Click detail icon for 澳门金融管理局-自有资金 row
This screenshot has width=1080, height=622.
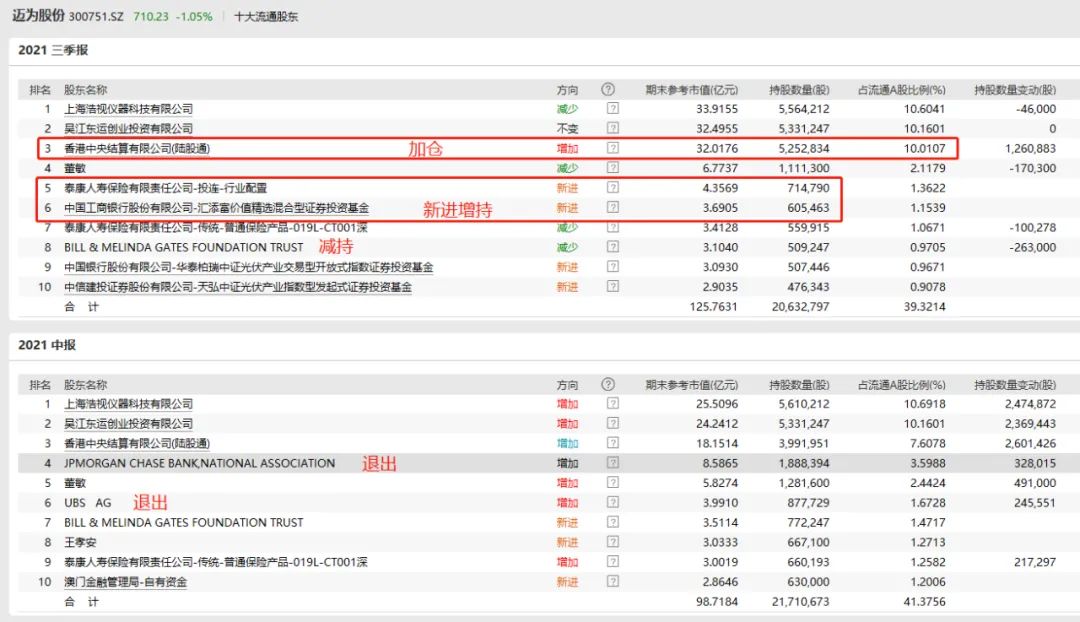[x=613, y=582]
